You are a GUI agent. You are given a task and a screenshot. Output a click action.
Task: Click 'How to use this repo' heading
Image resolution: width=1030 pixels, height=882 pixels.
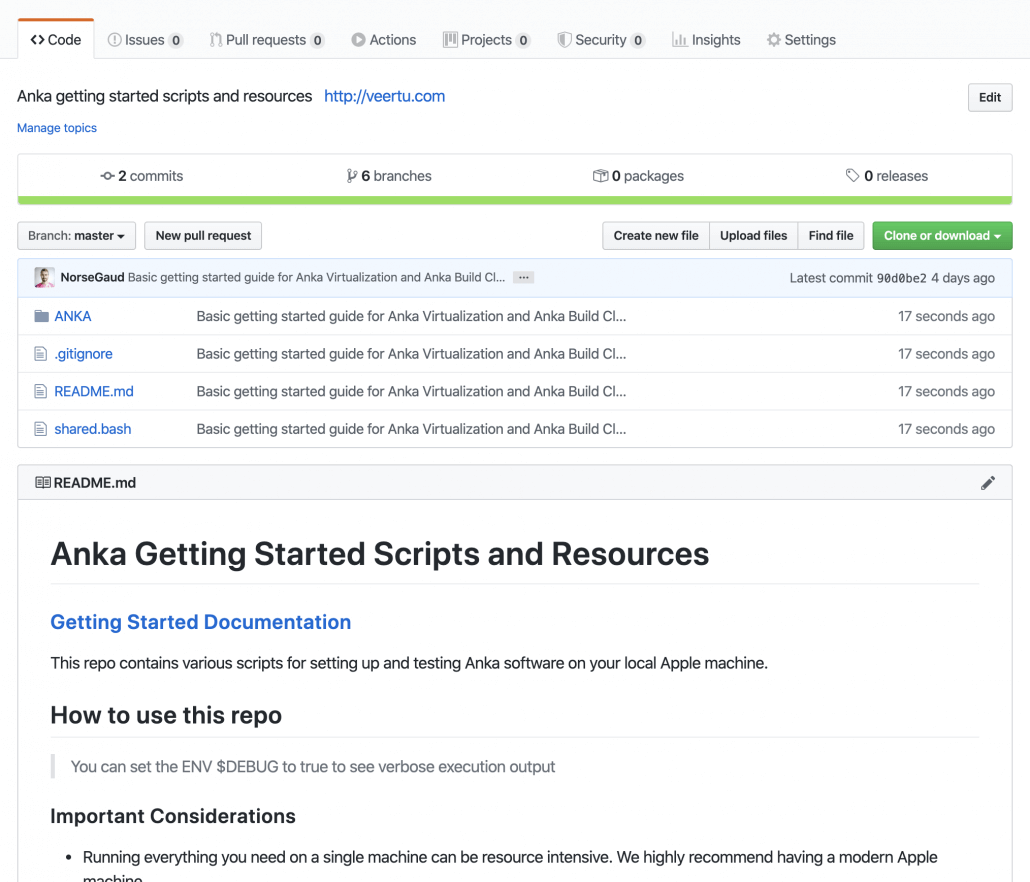166,715
